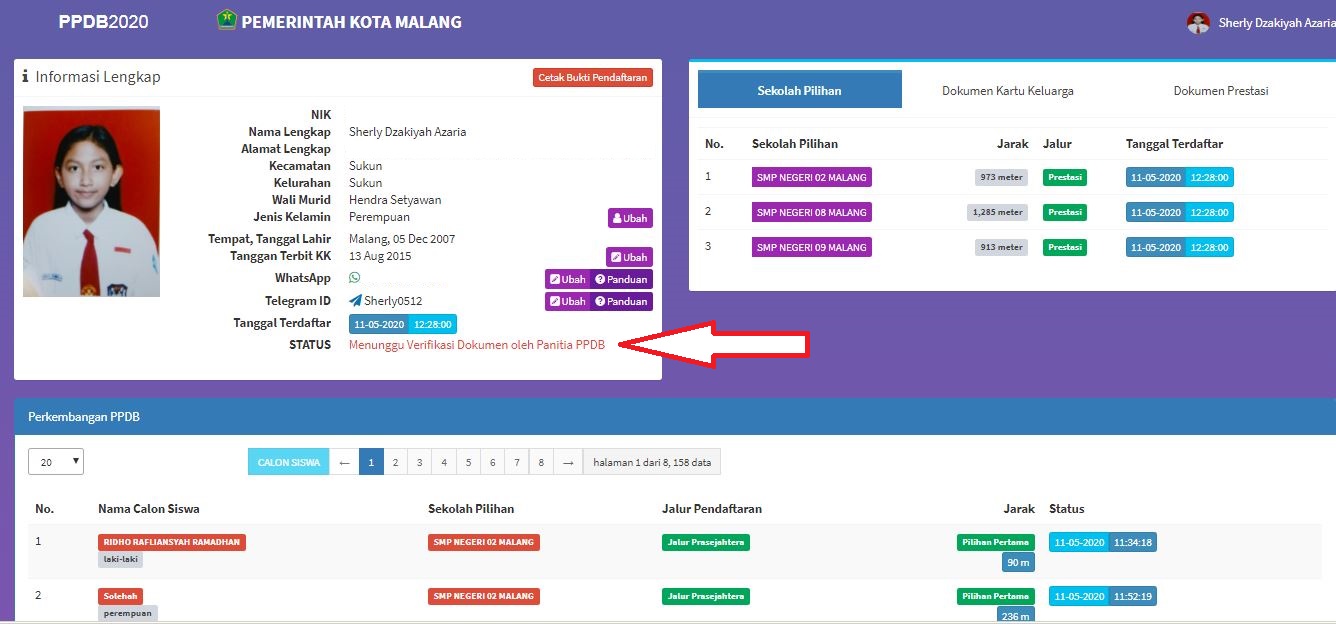Click the info icon beside Informasi Lengkap
The width and height of the screenshot is (1336, 624).
pos(24,75)
